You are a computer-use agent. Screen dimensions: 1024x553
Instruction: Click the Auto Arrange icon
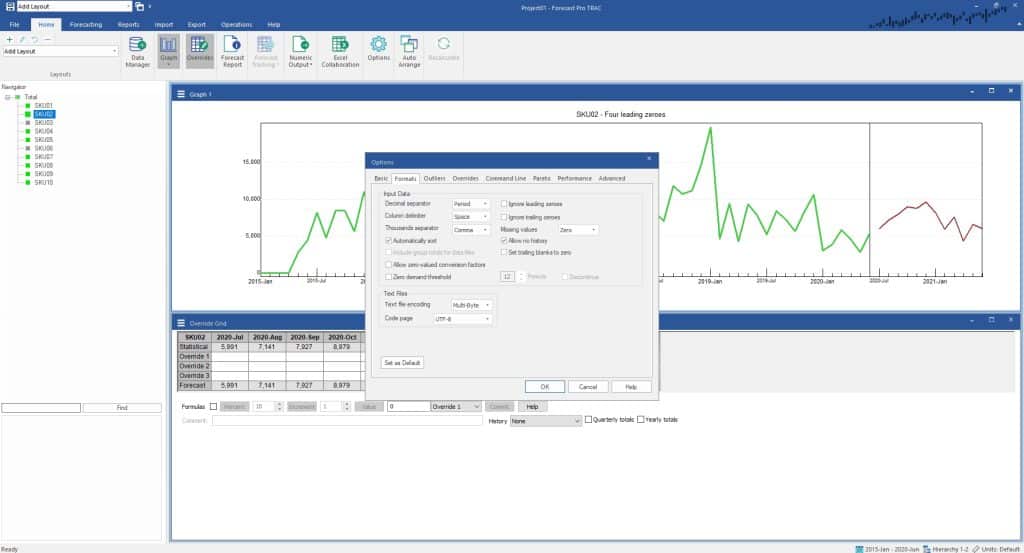[x=409, y=51]
